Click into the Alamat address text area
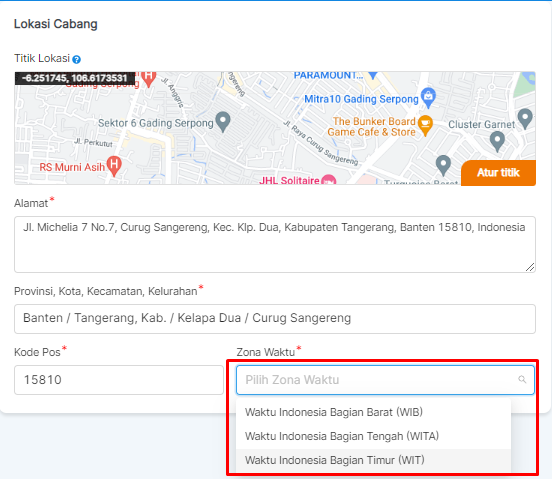This screenshot has width=552, height=479. click(x=275, y=244)
